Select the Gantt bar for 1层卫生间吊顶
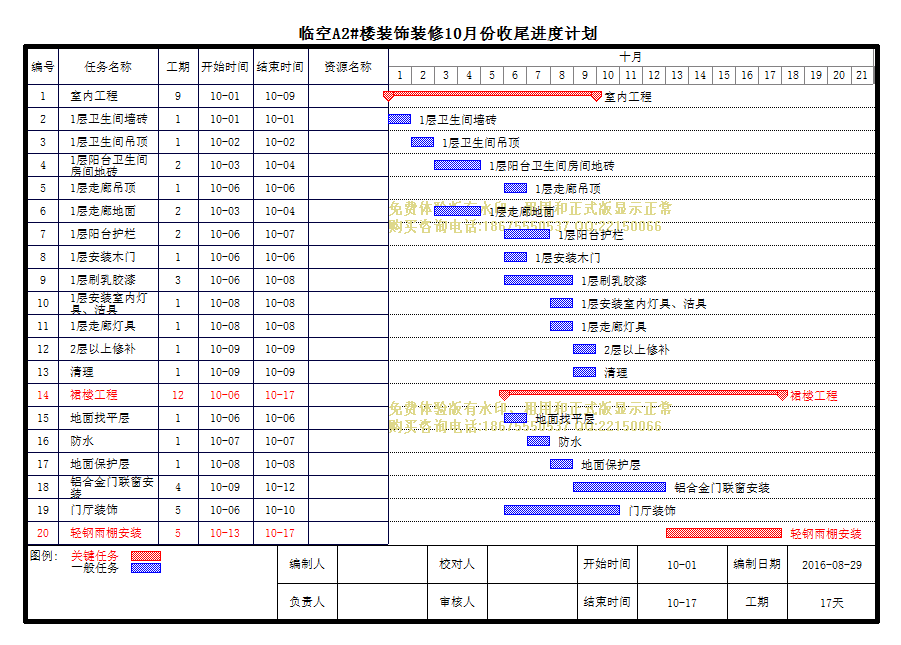The image size is (901, 645). tap(422, 142)
